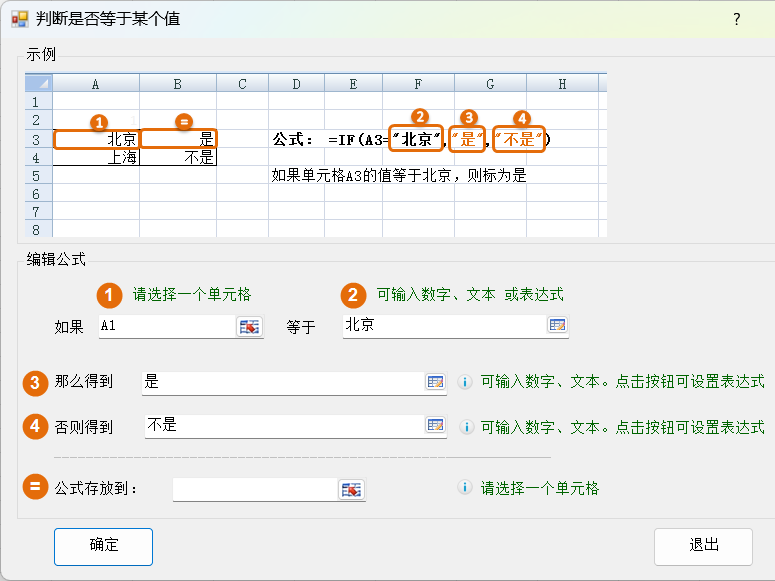Click expression icon in 否则得到 row
The image size is (775, 581).
(x=435, y=426)
